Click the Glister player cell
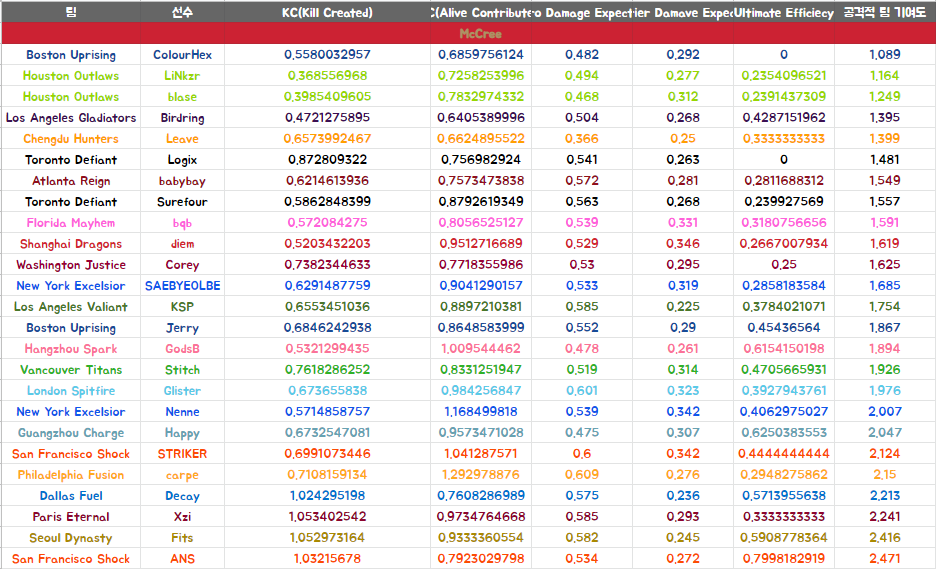Image resolution: width=936 pixels, height=569 pixels. click(182, 390)
